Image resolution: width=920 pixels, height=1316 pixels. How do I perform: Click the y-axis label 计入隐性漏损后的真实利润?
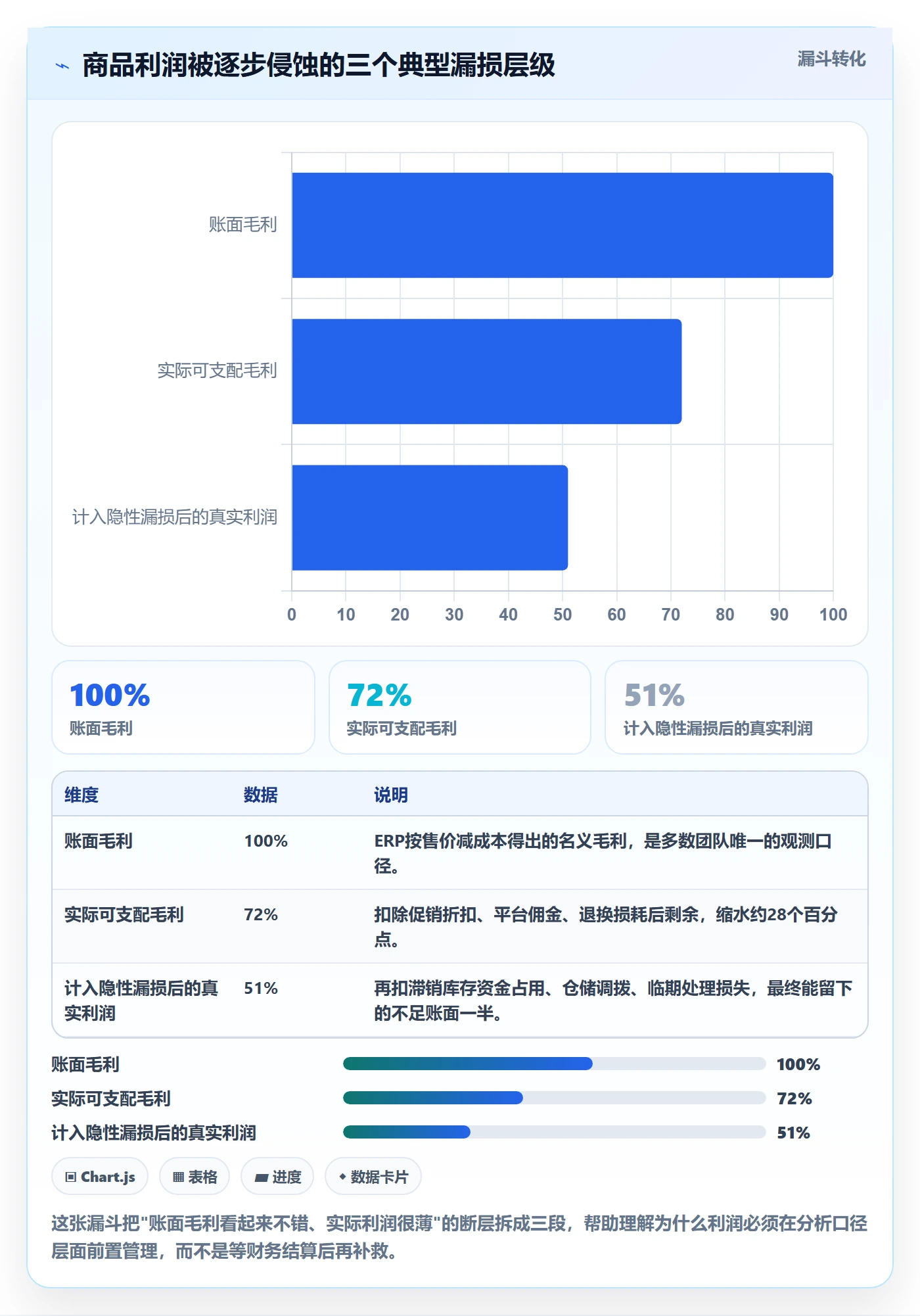[x=175, y=517]
